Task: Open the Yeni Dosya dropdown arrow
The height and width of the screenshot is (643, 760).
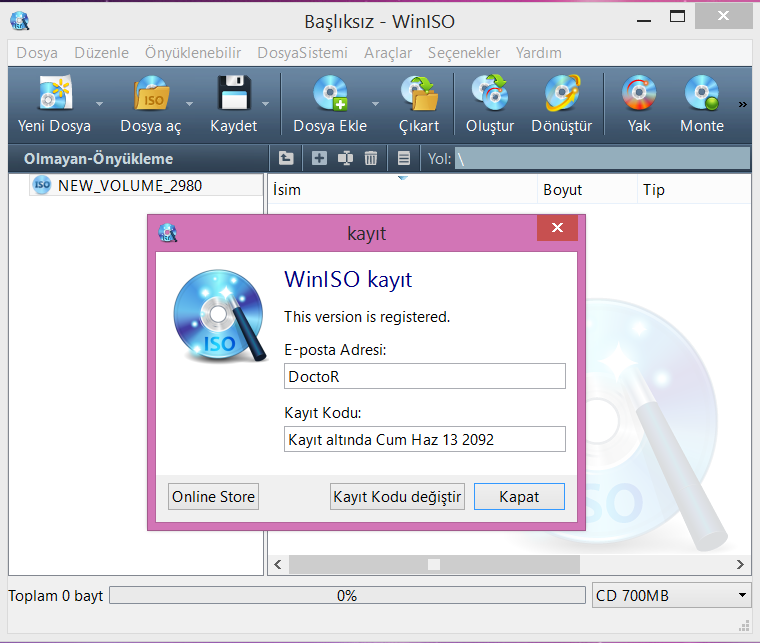Action: tap(99, 104)
